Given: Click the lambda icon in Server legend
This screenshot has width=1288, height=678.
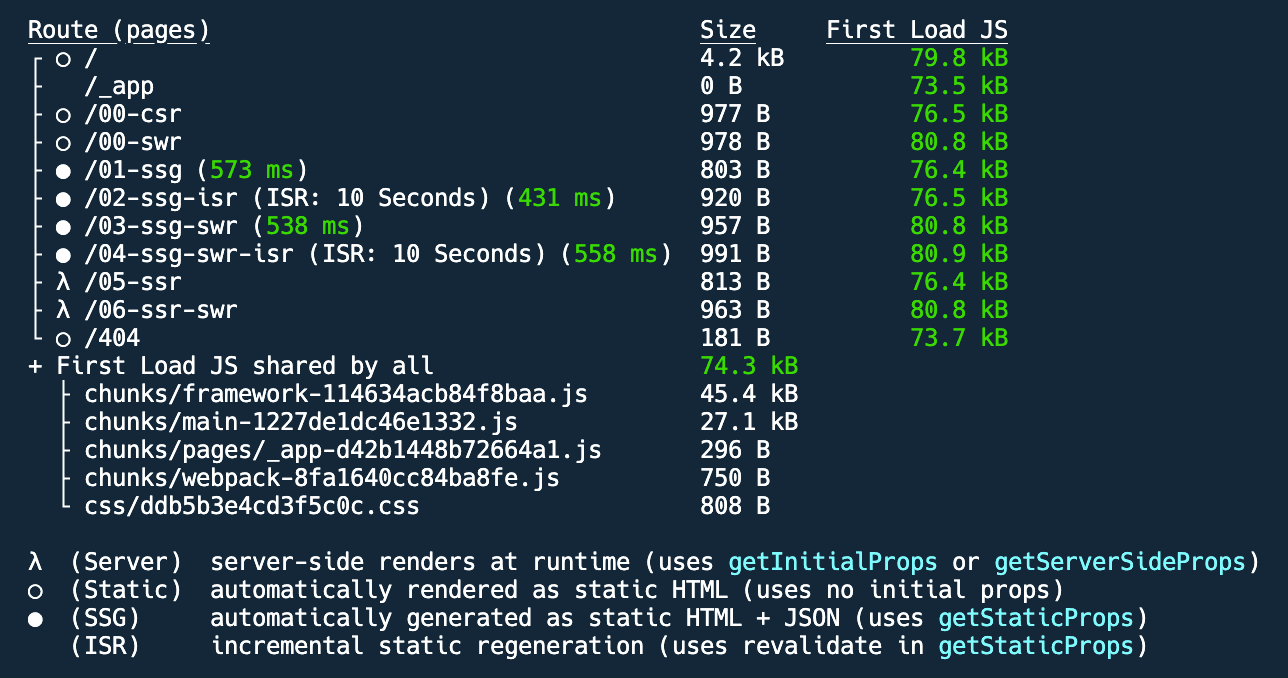Looking at the screenshot, I should click(36, 562).
